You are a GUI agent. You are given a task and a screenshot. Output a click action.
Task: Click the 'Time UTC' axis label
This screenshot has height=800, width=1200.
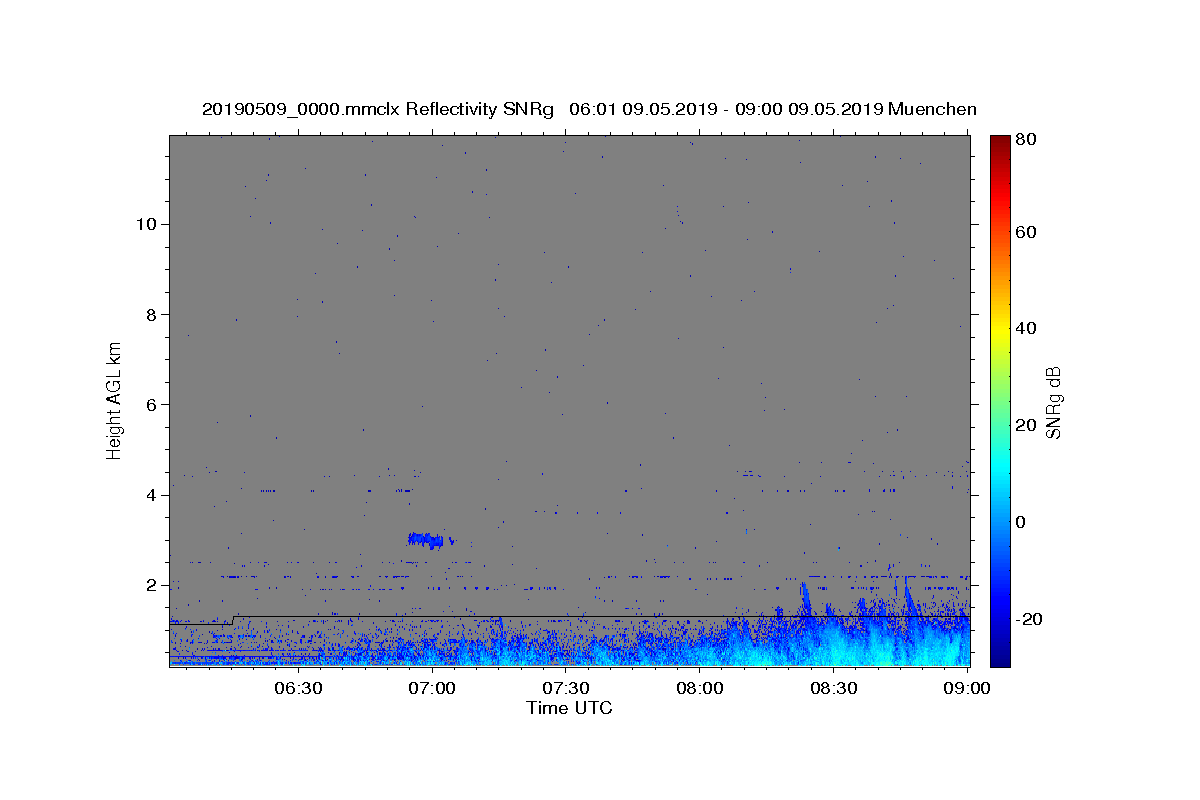pyautogui.click(x=569, y=708)
